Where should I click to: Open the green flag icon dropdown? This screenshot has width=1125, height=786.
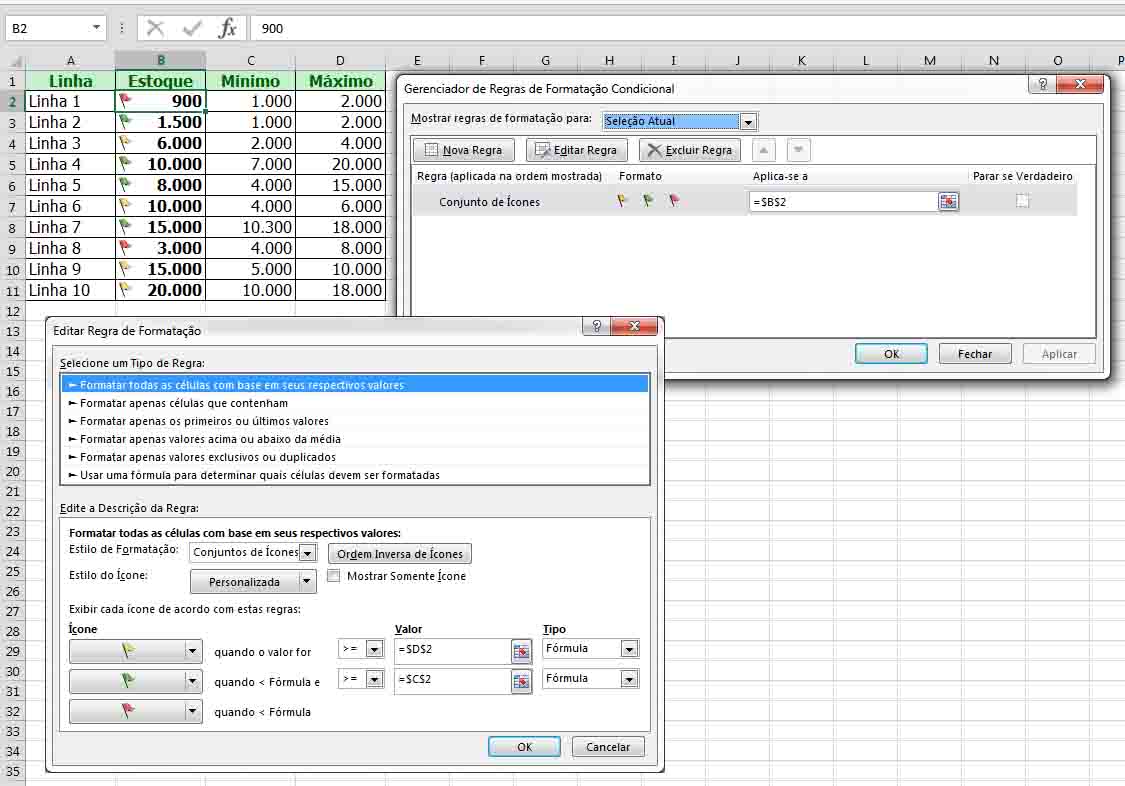[x=192, y=681]
